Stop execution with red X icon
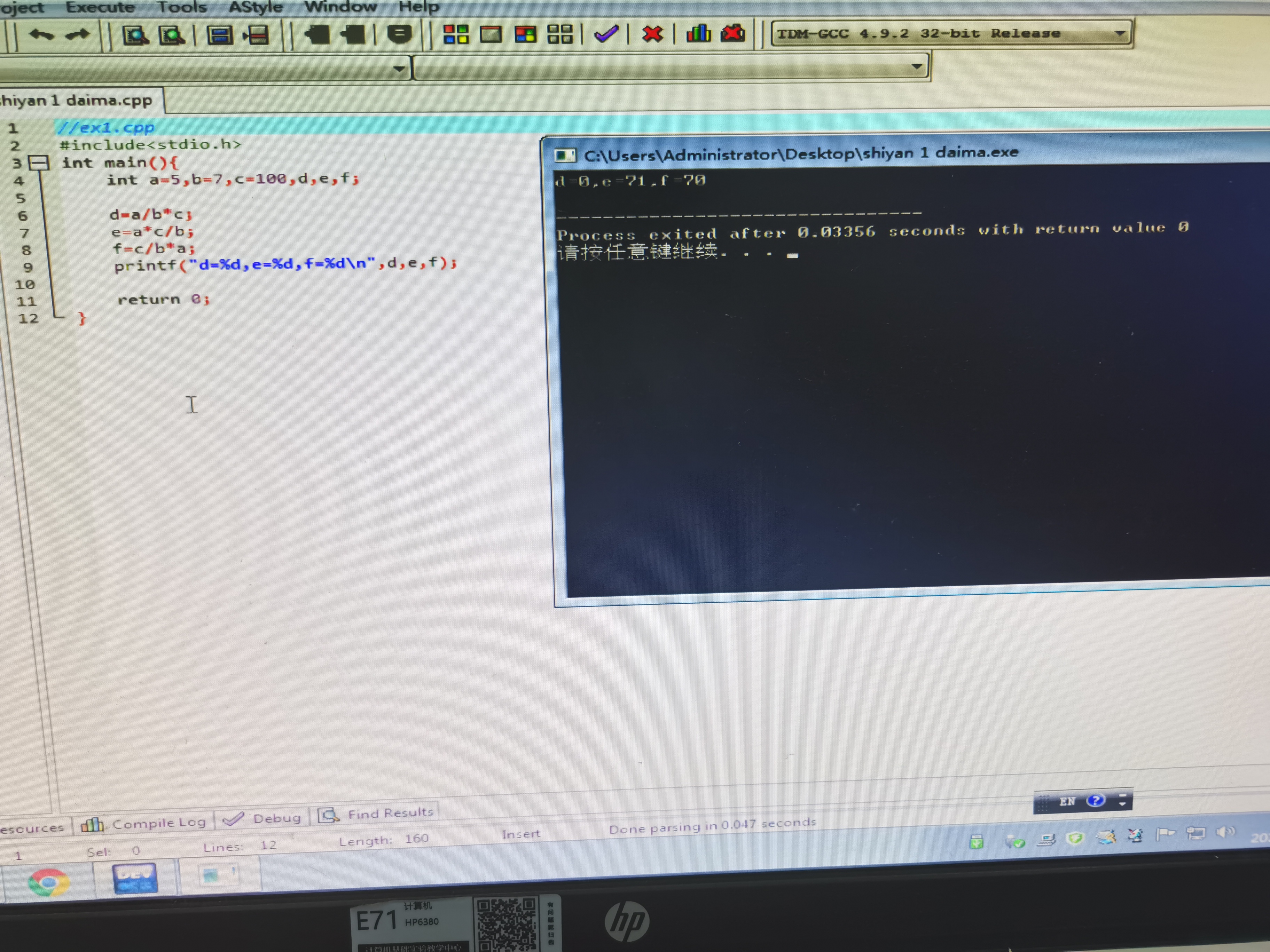 click(652, 34)
